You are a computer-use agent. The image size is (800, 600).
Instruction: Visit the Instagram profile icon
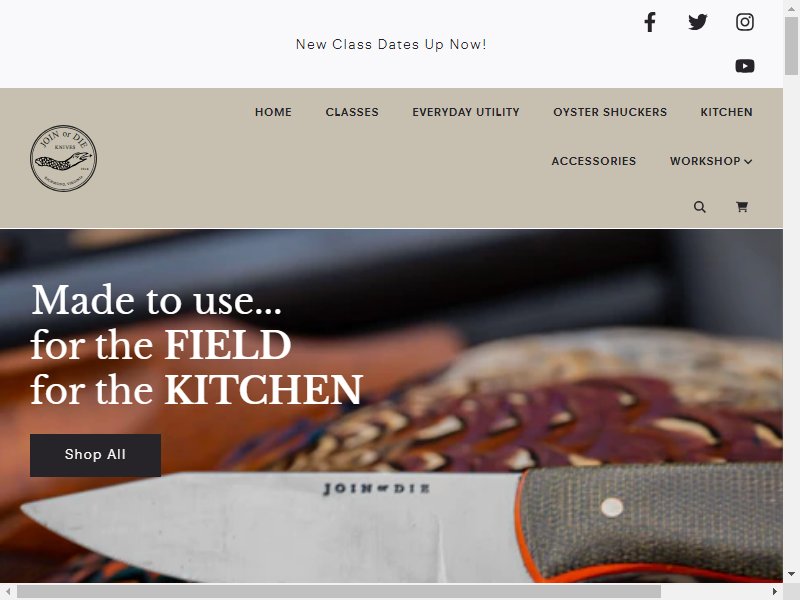744,22
